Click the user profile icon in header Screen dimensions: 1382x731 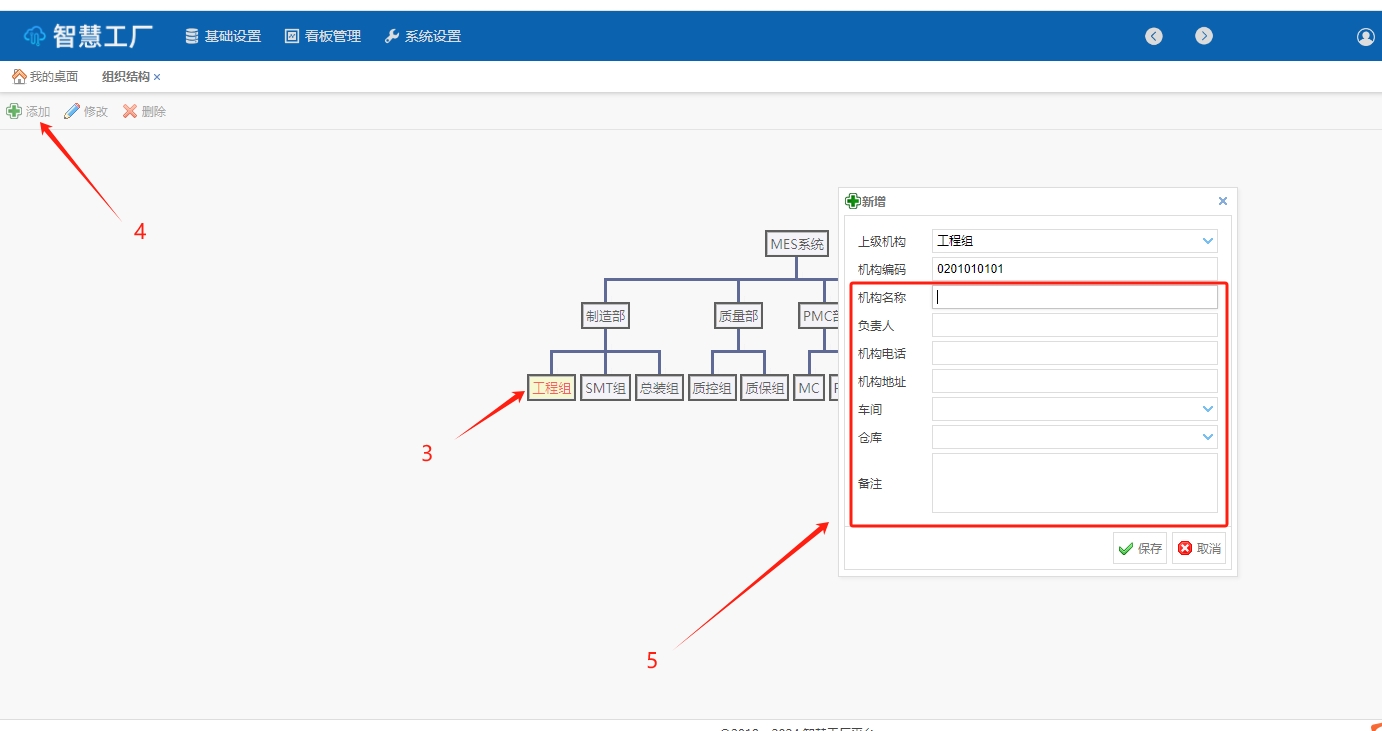point(1365,37)
